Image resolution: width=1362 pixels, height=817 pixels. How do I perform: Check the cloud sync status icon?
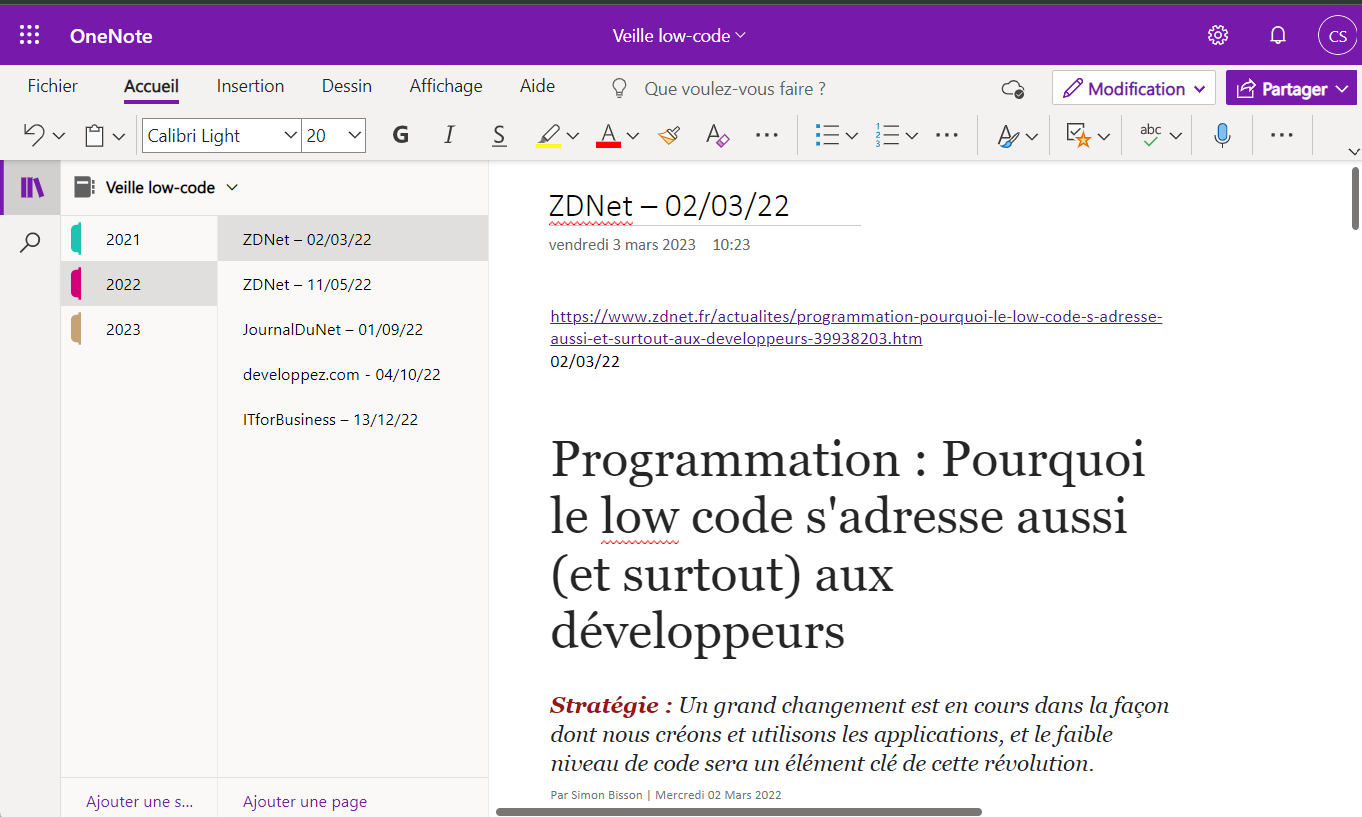[x=1013, y=89]
